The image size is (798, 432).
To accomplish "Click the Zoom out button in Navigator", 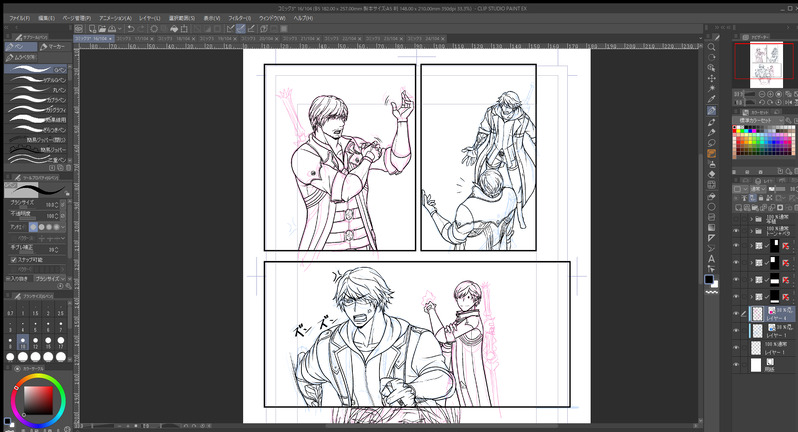I will [x=762, y=94].
